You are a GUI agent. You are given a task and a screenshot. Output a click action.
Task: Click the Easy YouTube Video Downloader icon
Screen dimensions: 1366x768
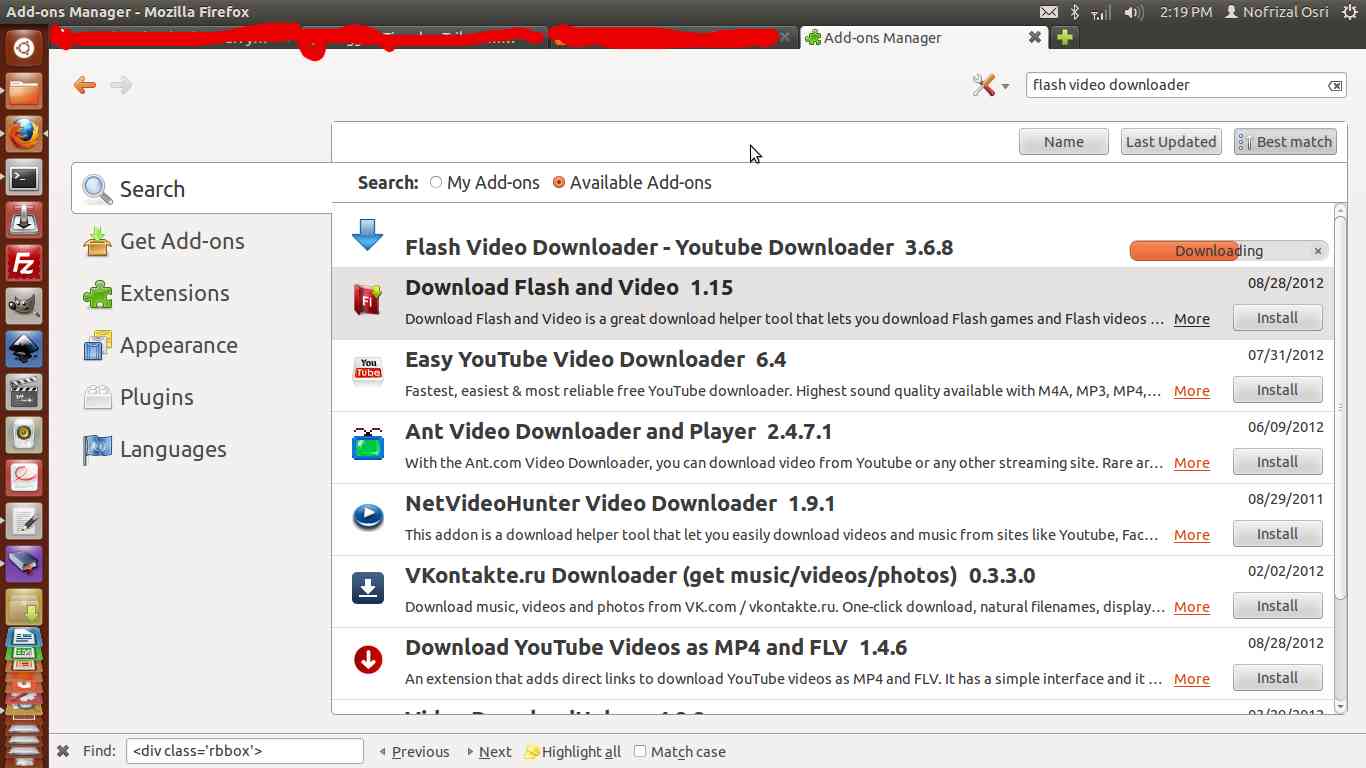(x=368, y=371)
